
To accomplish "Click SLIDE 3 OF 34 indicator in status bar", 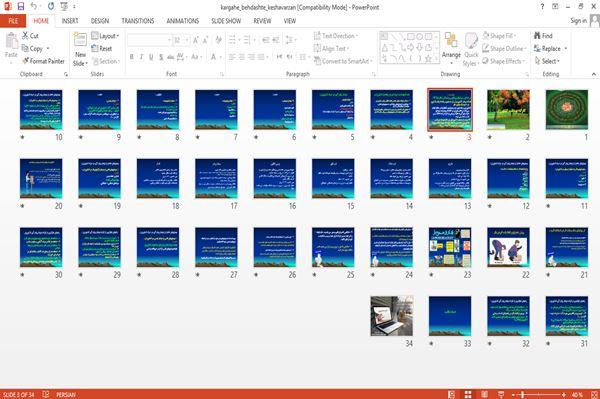I will pyautogui.click(x=18, y=394).
